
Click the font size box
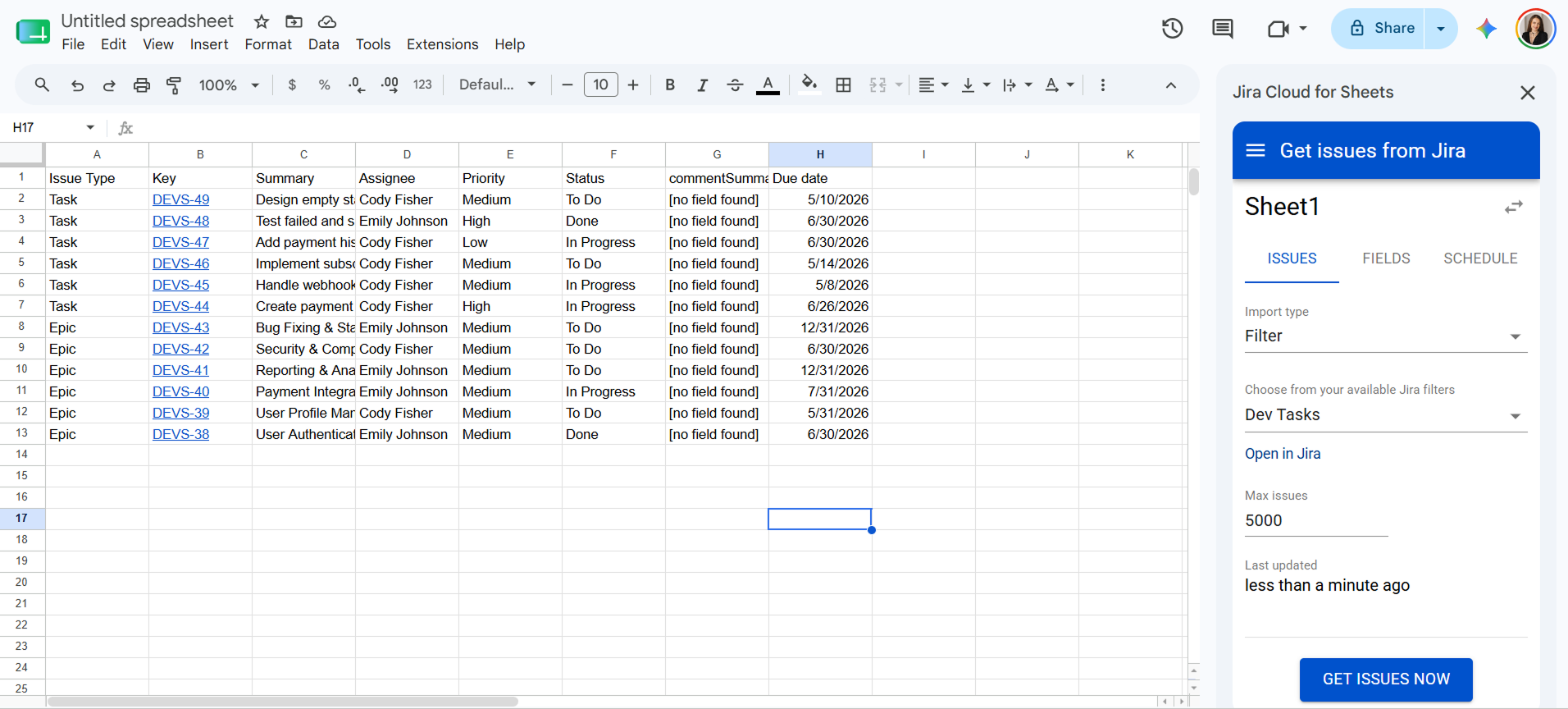pos(601,85)
